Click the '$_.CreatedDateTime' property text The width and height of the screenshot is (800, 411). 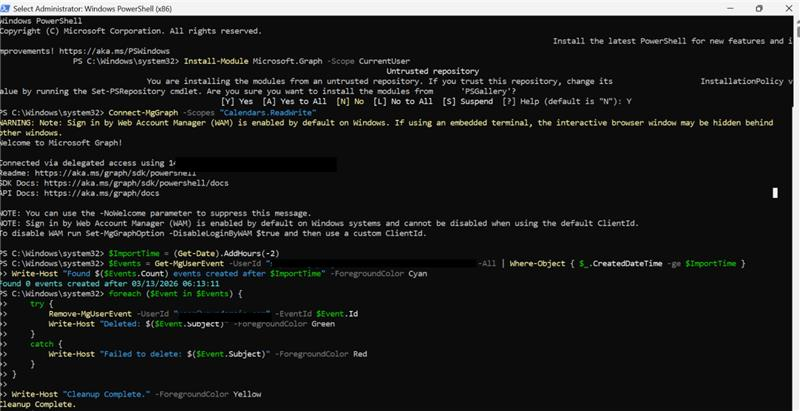tap(621, 264)
